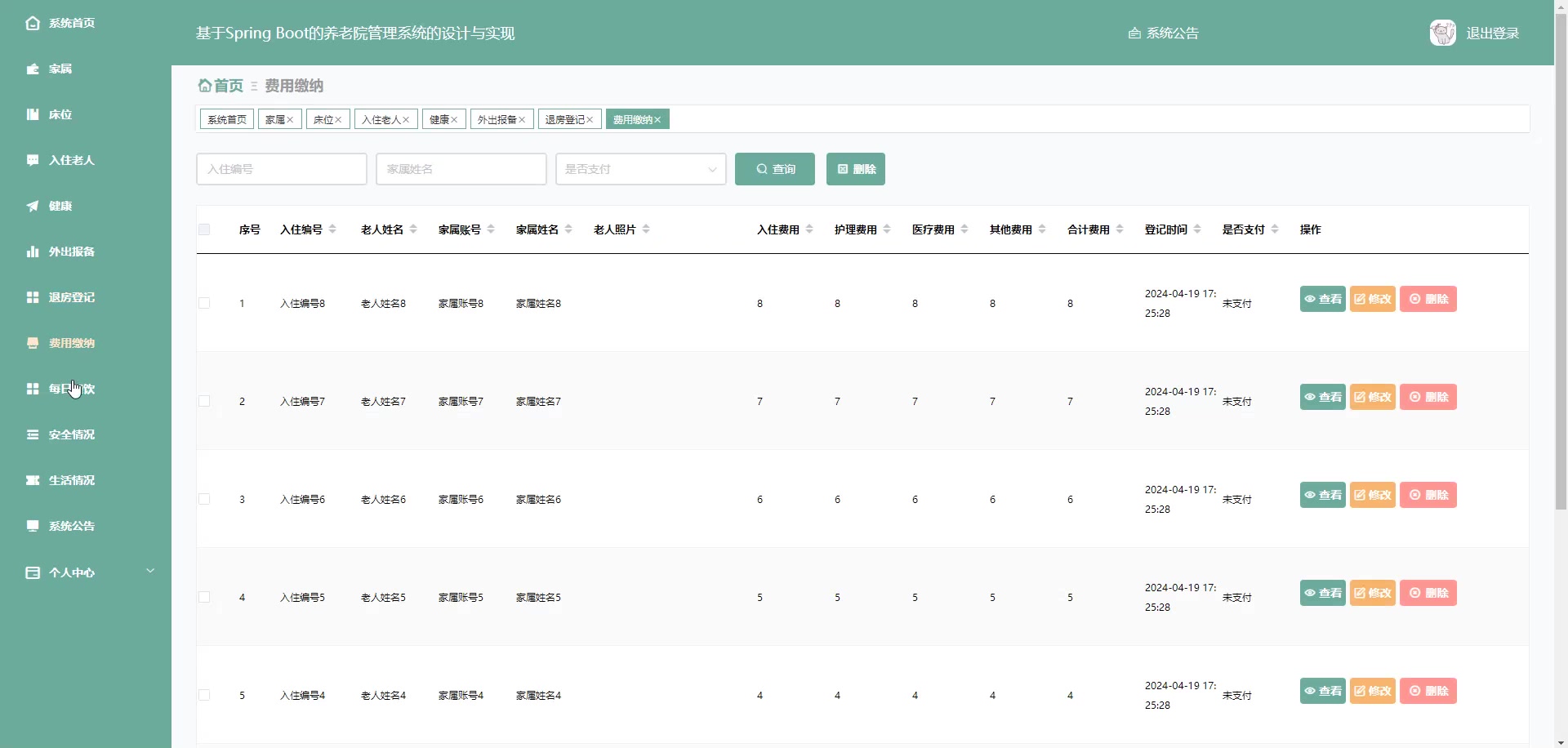1568x748 pixels.
Task: Select 床位 in the sidebar
Action: [61, 114]
